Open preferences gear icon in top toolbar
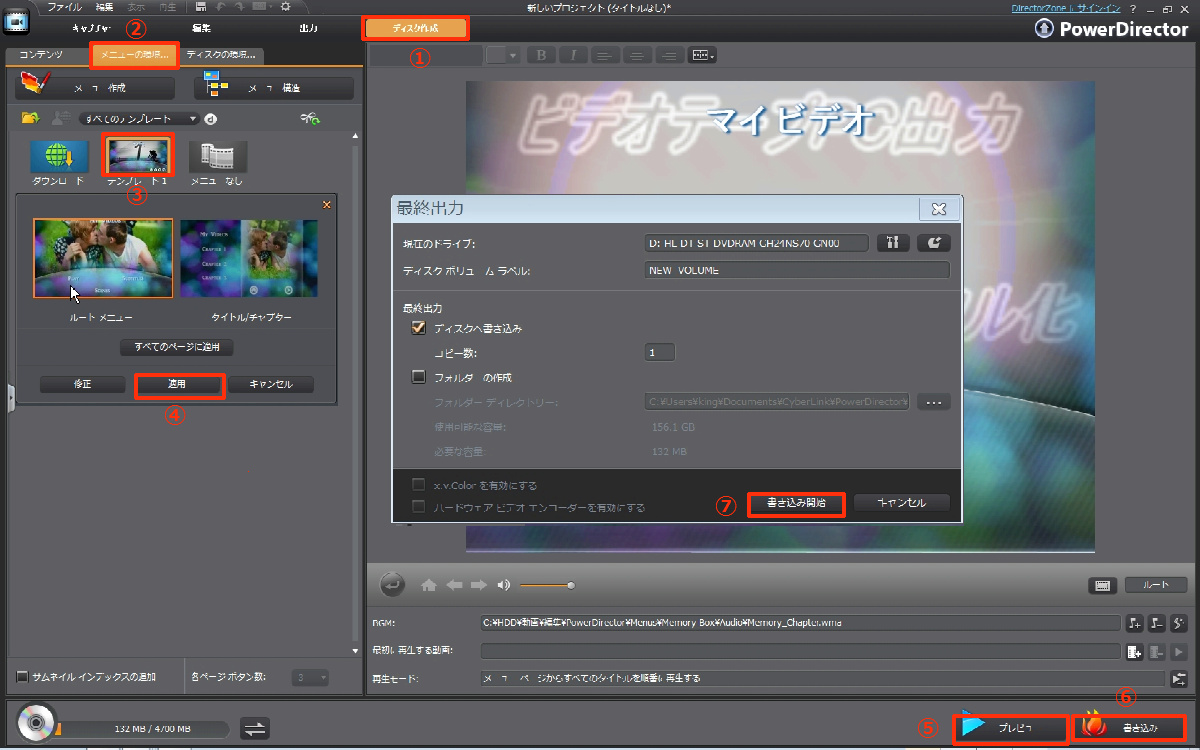The image size is (1200, 750). (285, 6)
